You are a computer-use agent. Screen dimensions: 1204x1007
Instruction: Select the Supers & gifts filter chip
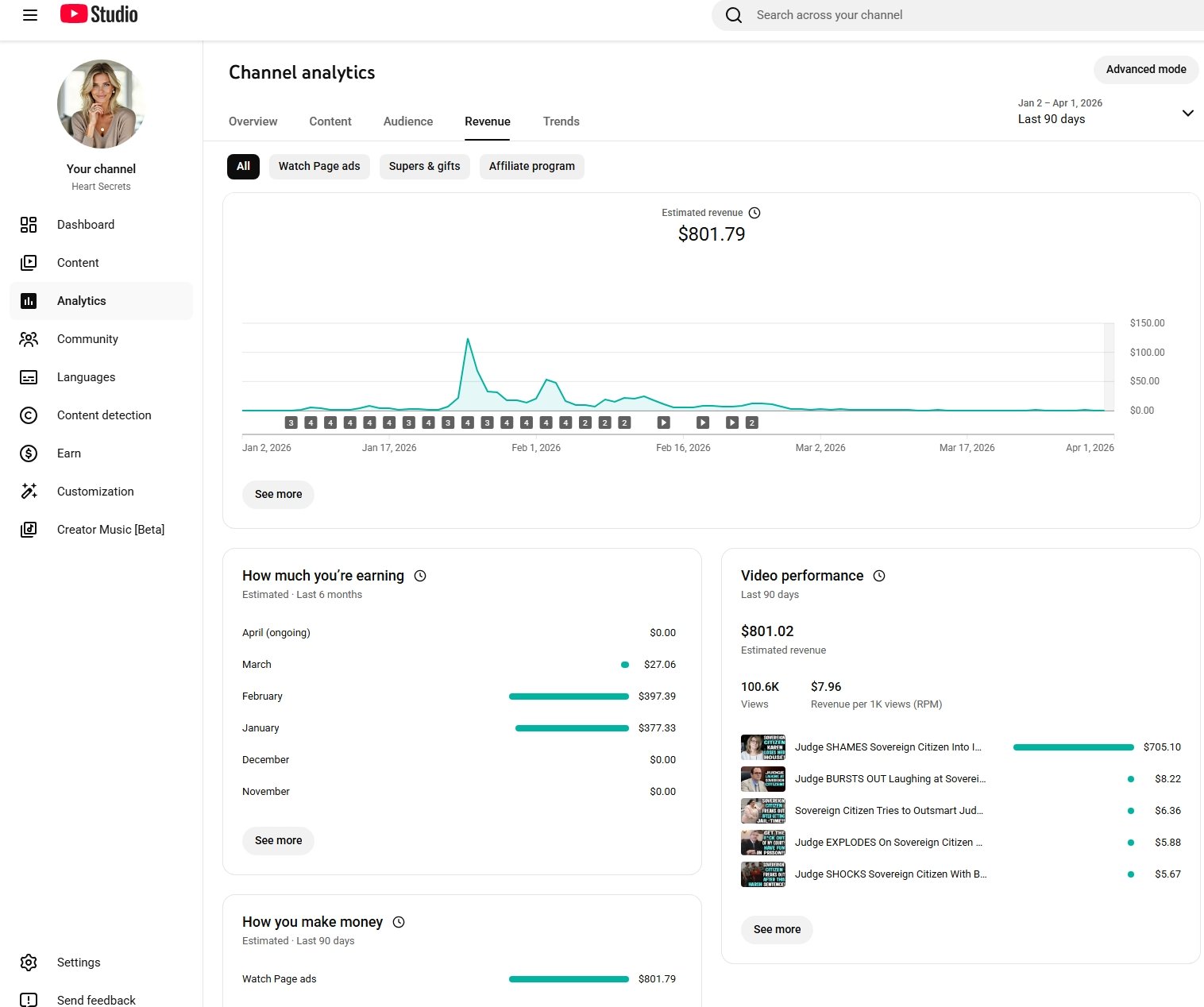(x=424, y=167)
